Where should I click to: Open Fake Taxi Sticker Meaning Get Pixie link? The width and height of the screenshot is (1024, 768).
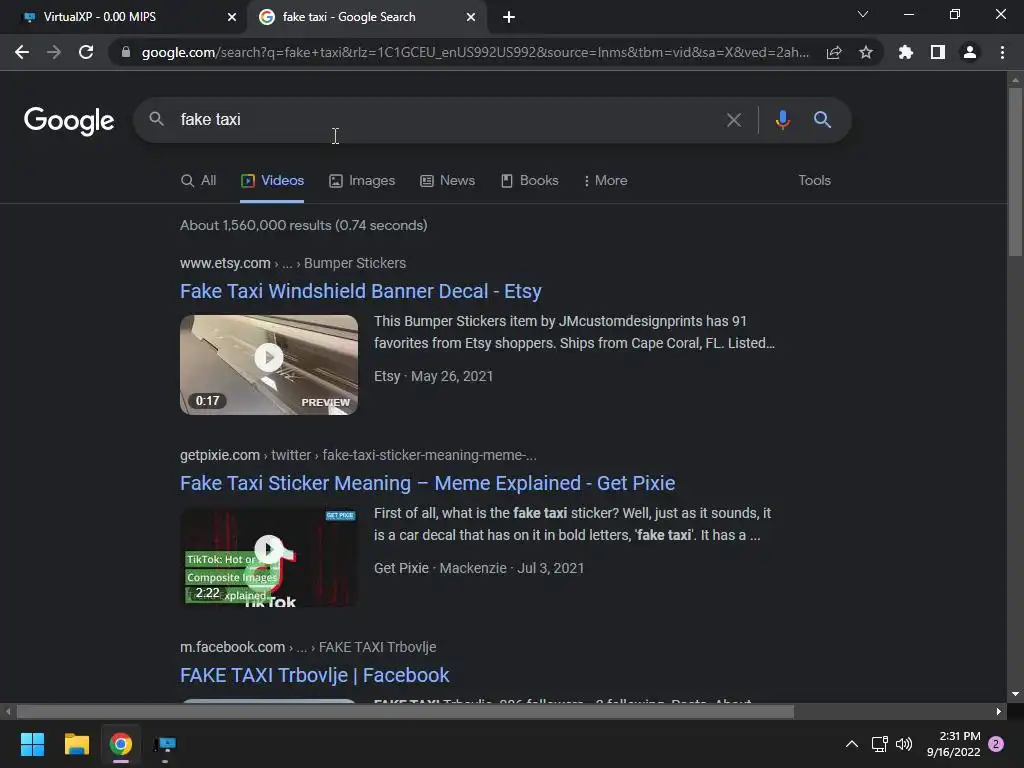tap(428, 483)
